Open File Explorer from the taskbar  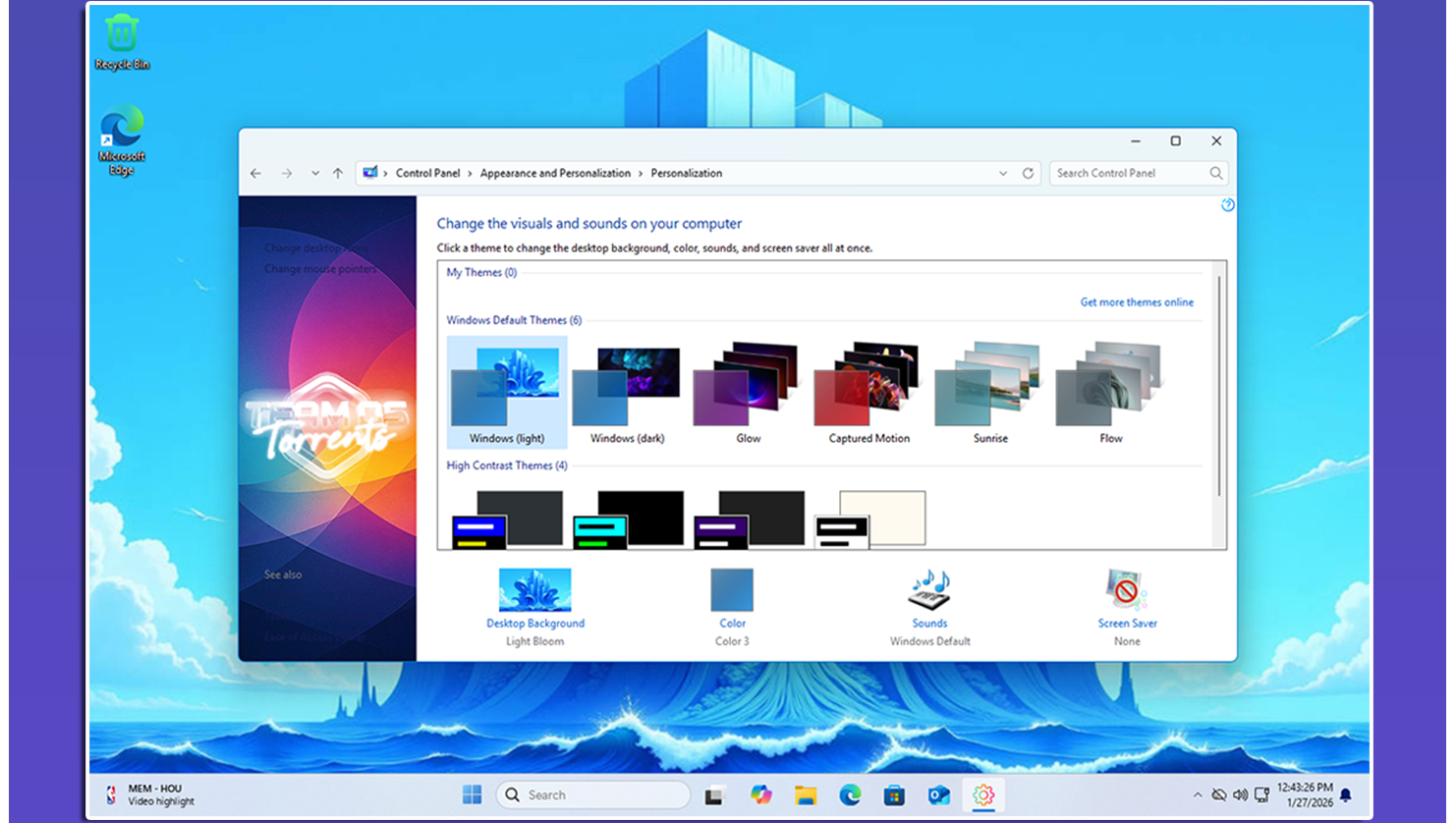[x=806, y=796]
